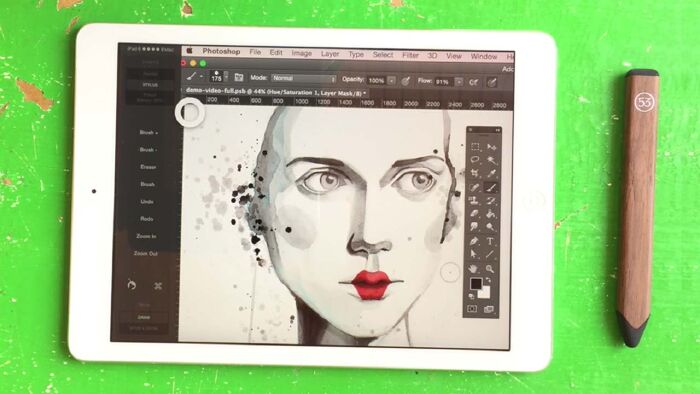The height and width of the screenshot is (394, 700).
Task: Select the Line tool
Action: click(x=490, y=254)
